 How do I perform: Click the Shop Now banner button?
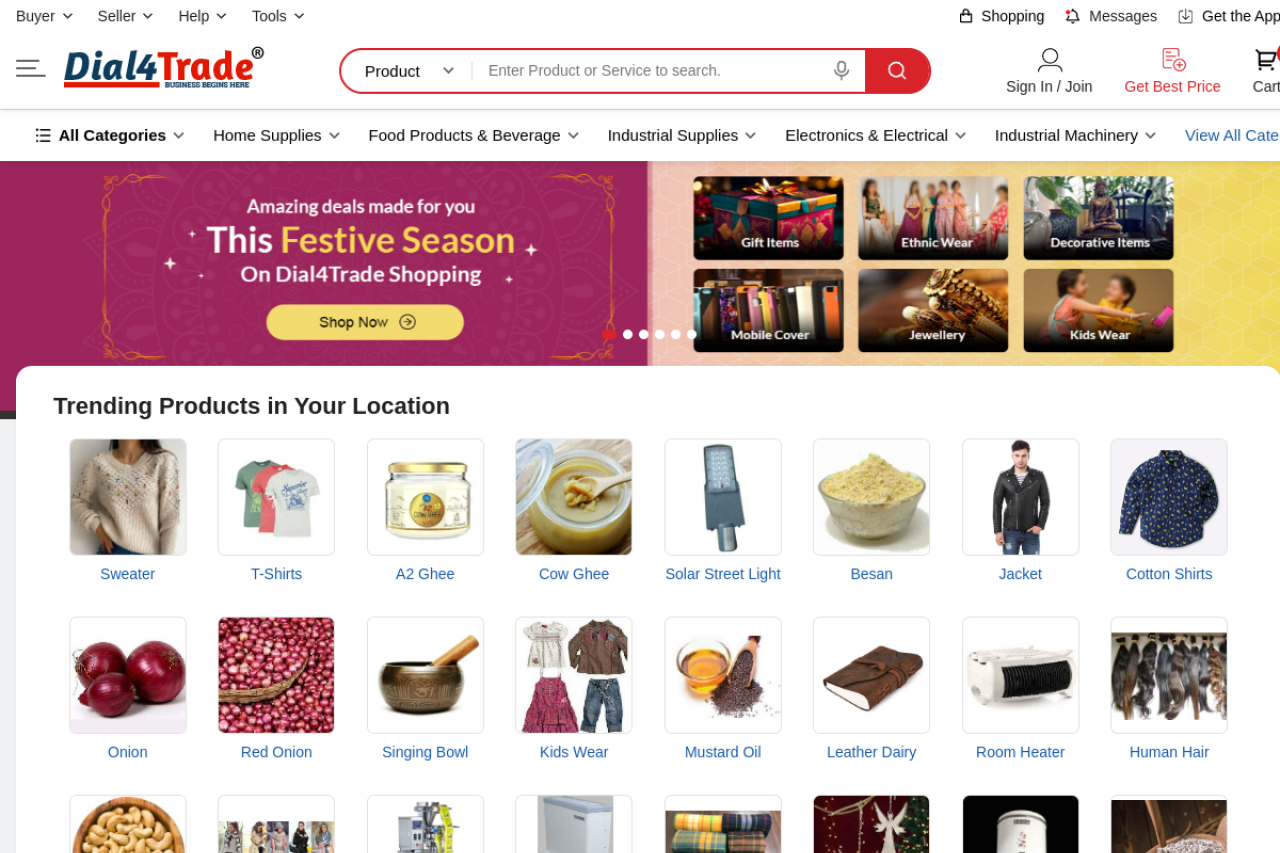coord(365,322)
